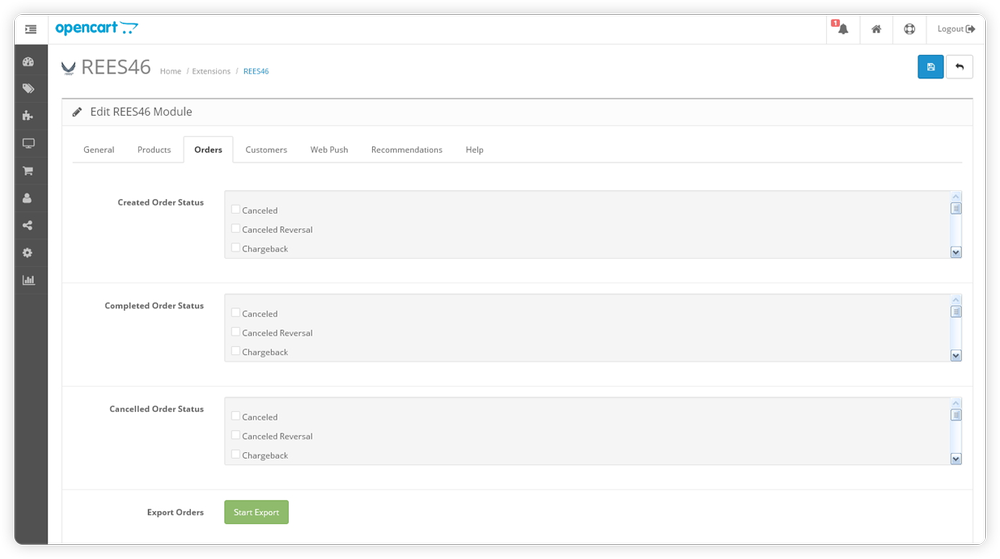The image size is (1000, 559).
Task: Check Canceled Reversal under Cancelled Order Status
Action: 235,435
